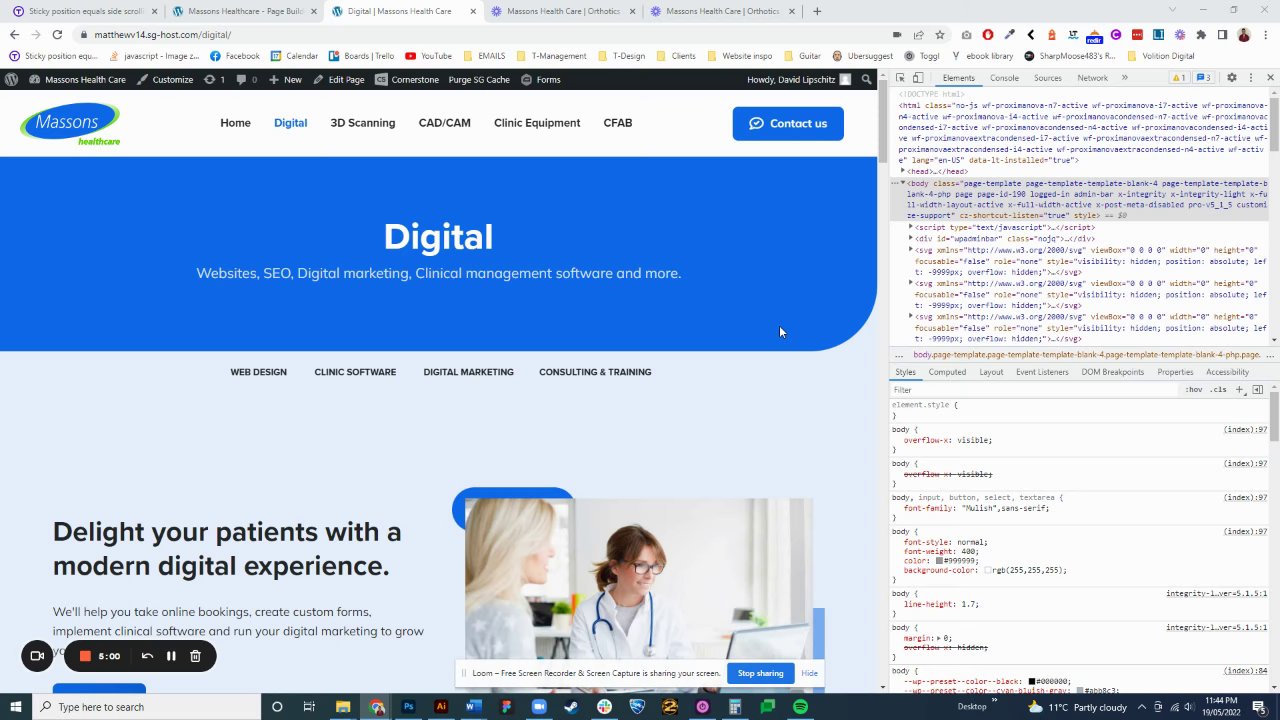
Task: Open the CAD/CAM navigation link
Action: pyautogui.click(x=444, y=123)
